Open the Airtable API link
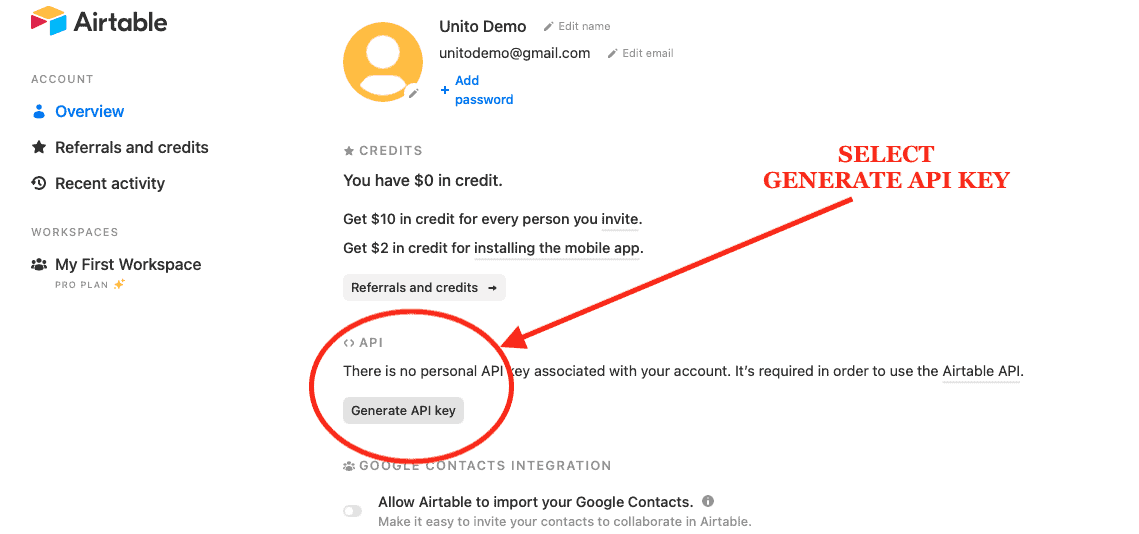Viewport: 1139px width, 534px height. tap(981, 371)
